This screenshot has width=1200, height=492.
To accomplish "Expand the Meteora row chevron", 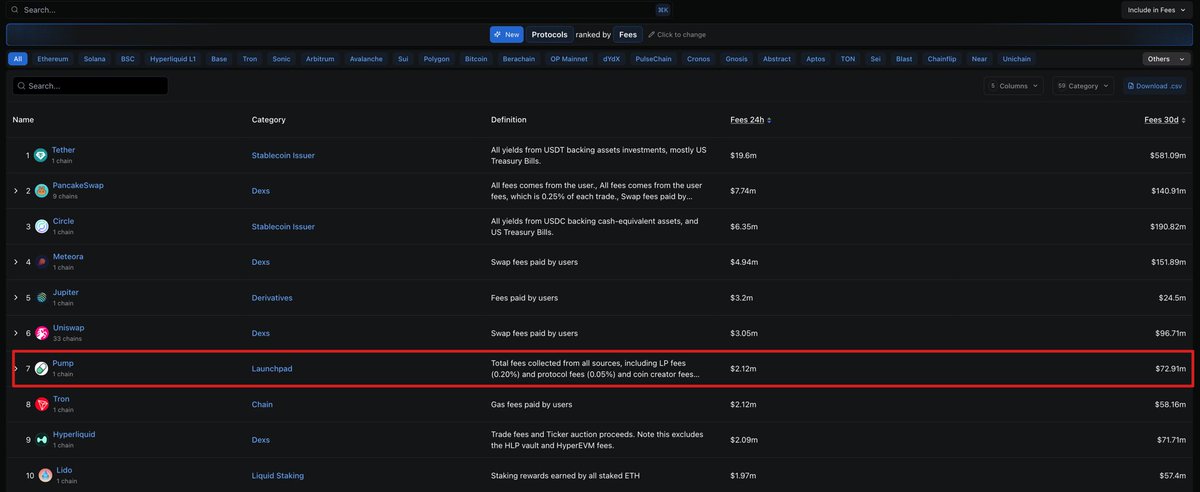I will pyautogui.click(x=15, y=262).
